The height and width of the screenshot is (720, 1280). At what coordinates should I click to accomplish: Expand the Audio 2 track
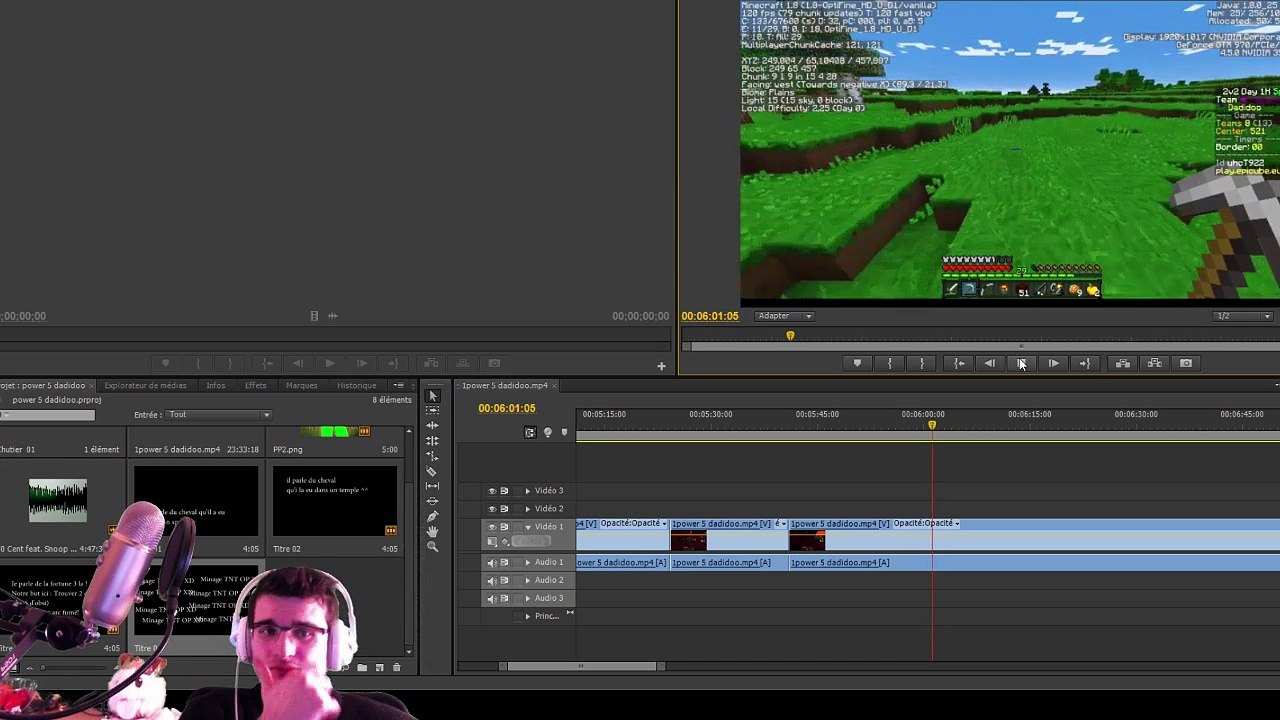pyautogui.click(x=528, y=581)
